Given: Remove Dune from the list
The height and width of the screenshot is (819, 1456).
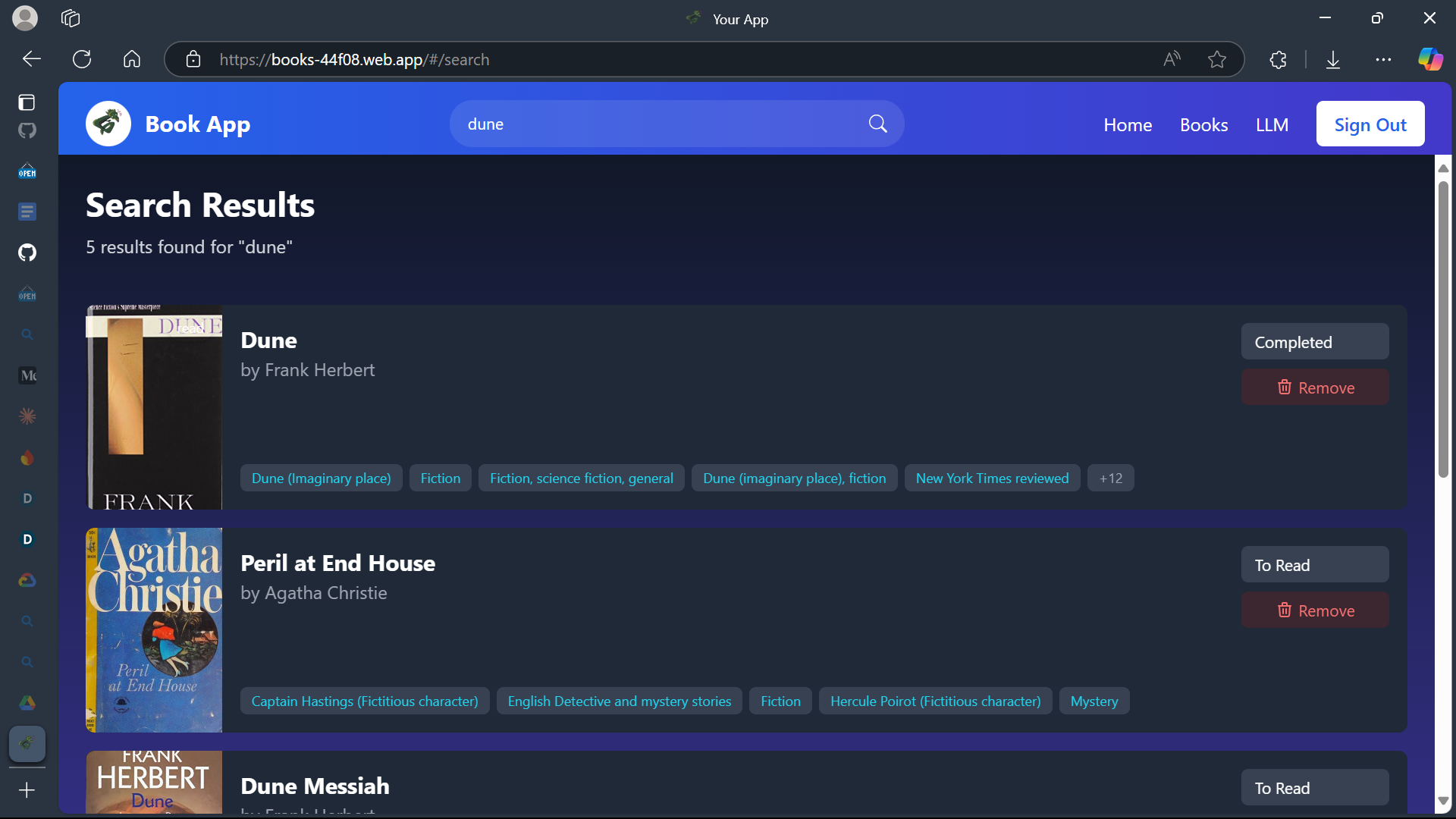Looking at the screenshot, I should click(x=1314, y=388).
